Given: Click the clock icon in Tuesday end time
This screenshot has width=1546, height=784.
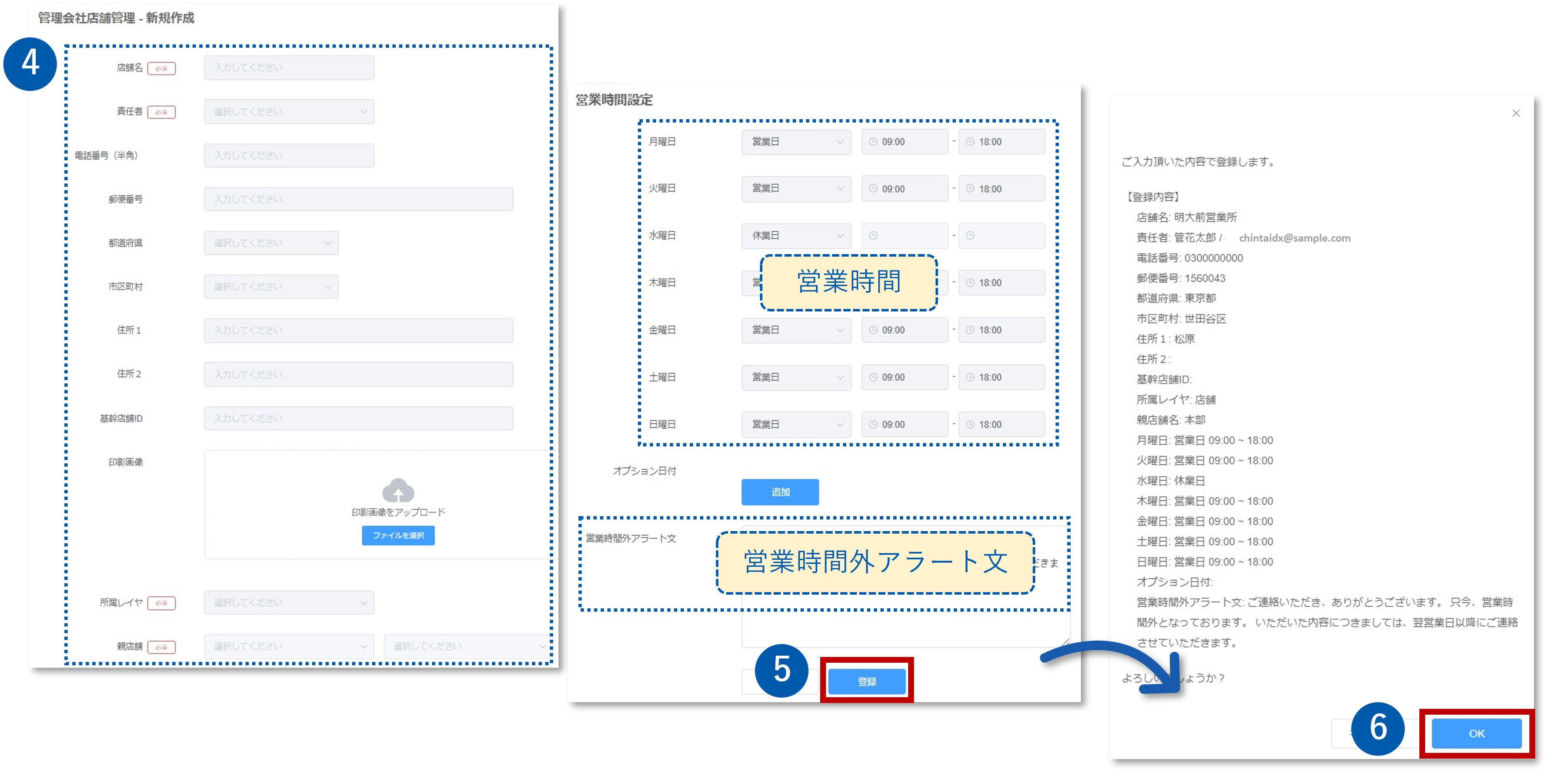Looking at the screenshot, I should 970,189.
